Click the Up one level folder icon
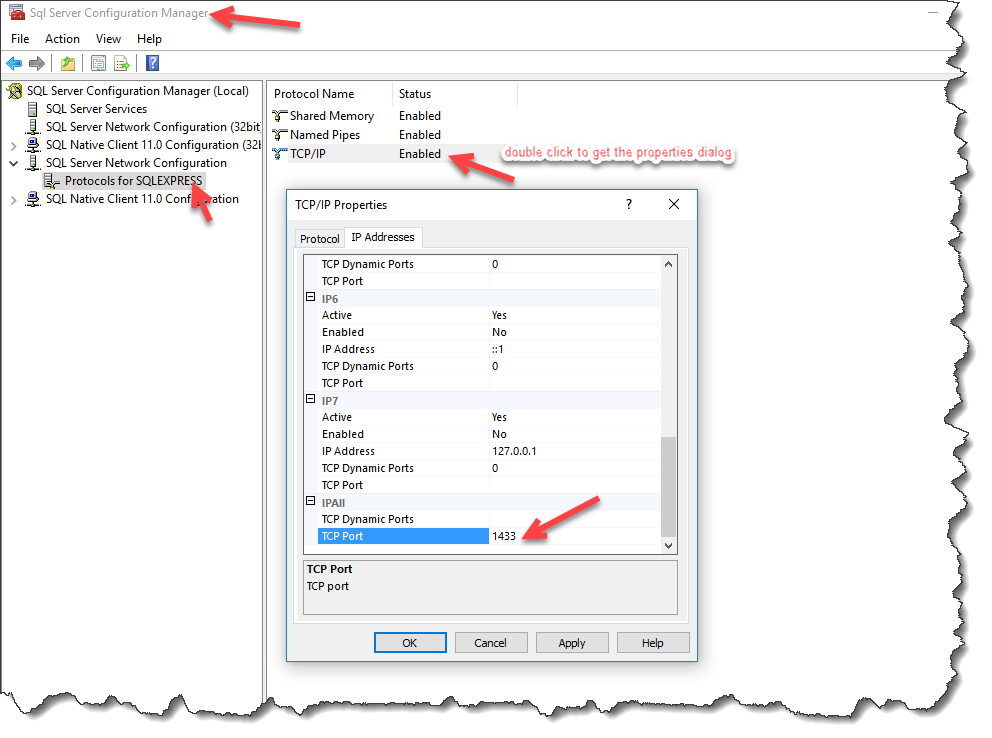 [68, 63]
